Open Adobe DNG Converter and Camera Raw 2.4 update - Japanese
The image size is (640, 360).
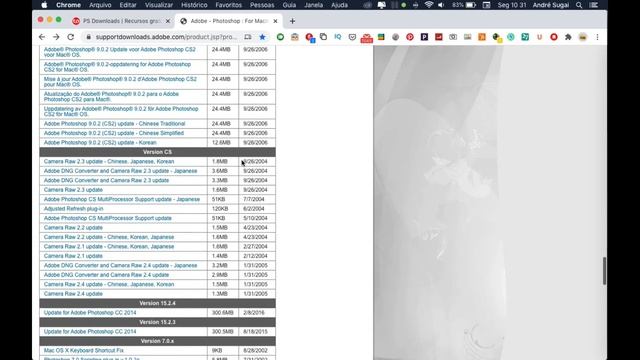(120, 265)
